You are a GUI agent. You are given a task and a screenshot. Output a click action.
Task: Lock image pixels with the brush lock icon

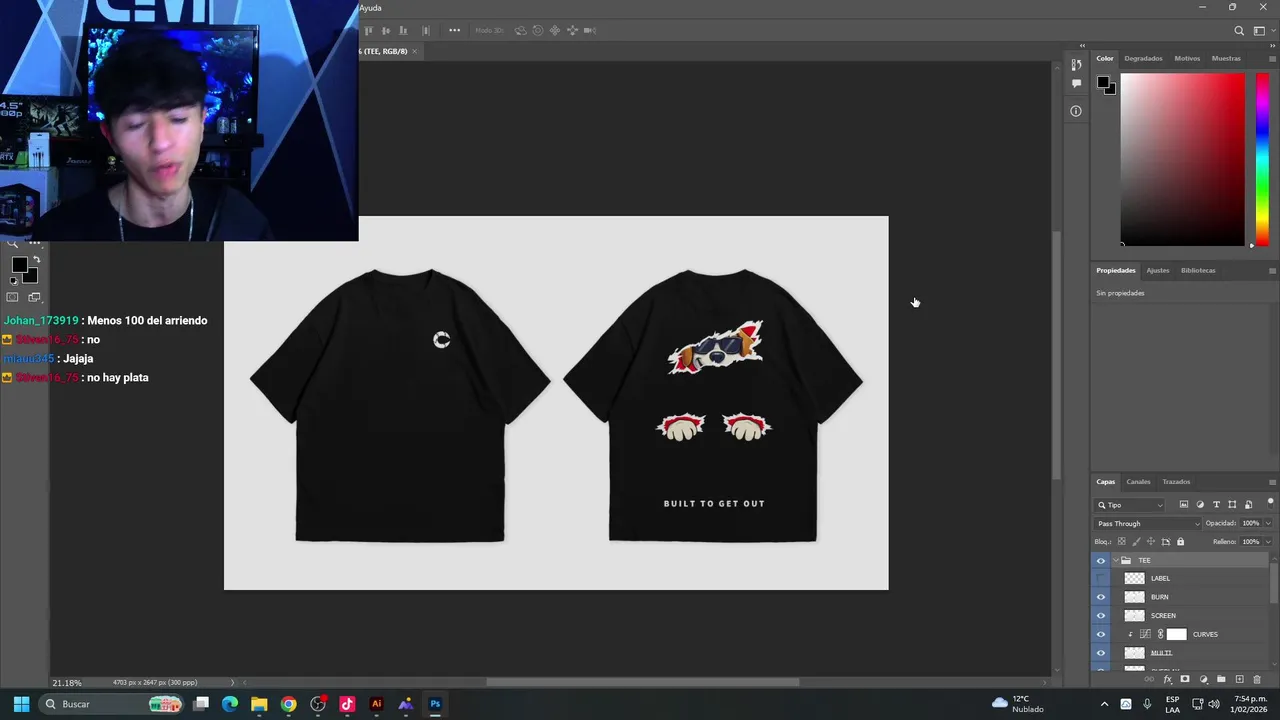click(1136, 542)
